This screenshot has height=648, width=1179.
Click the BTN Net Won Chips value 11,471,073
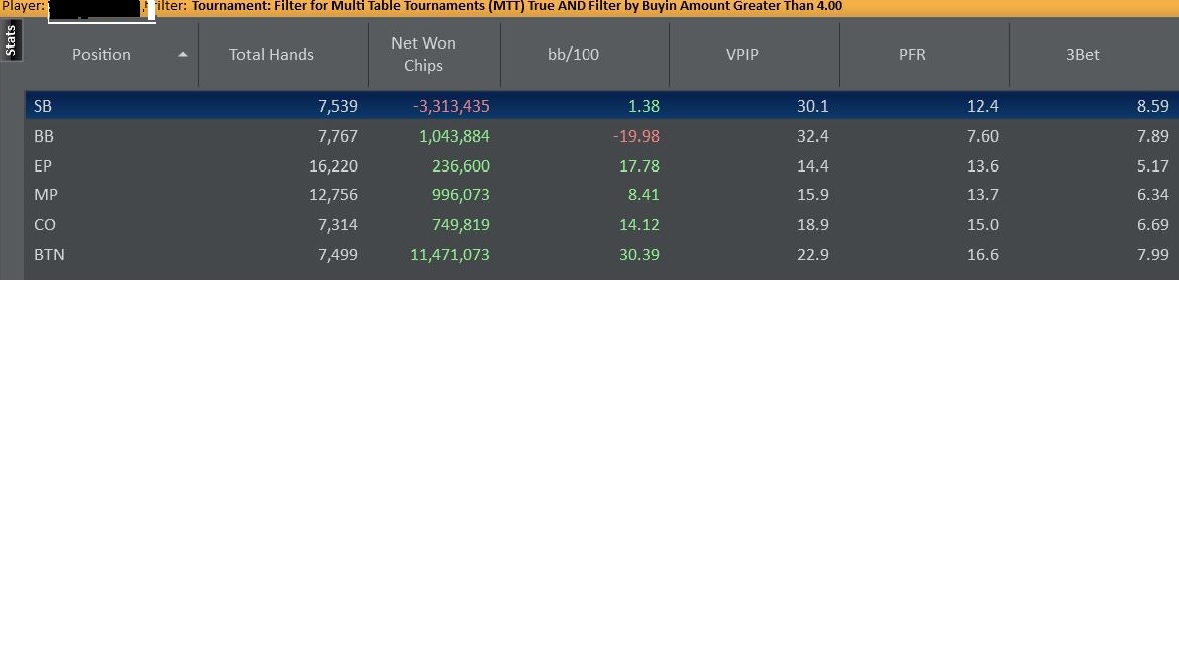tap(450, 255)
